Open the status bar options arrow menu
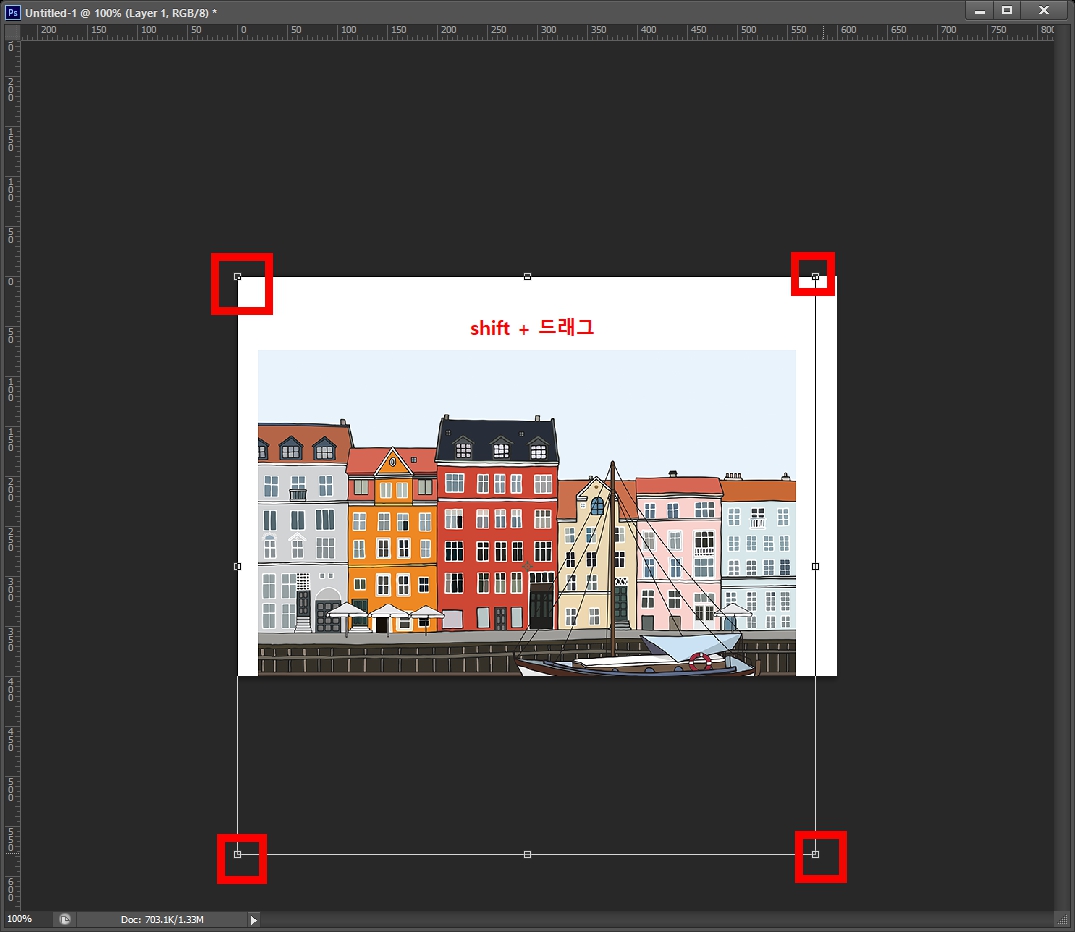 coord(253,920)
